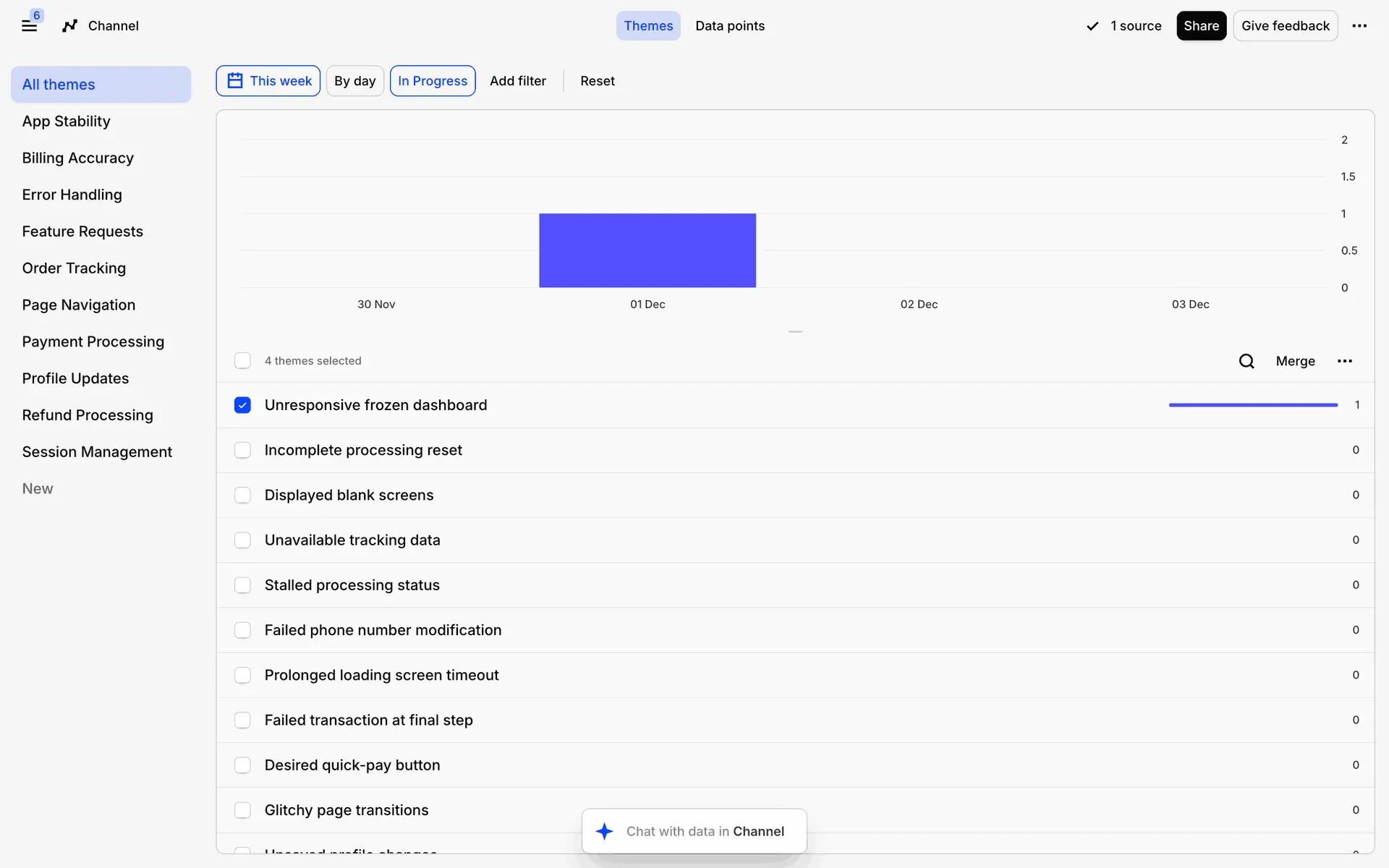Open the Add filter menu
Screen dimensions: 1389x868
[x=517, y=81]
